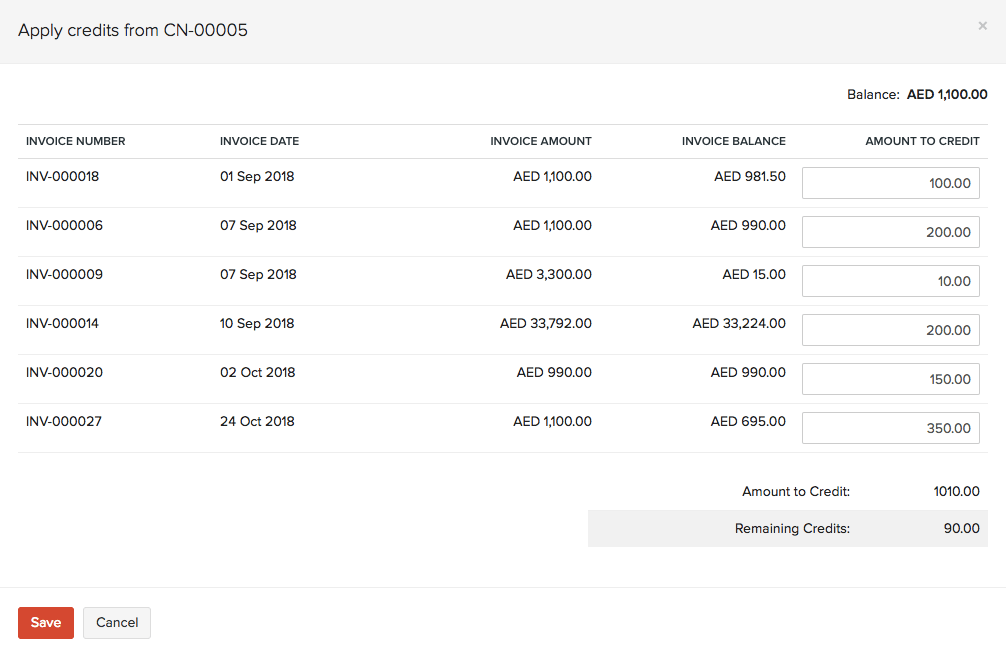The image size is (1006, 657).
Task: Click the INVOICE DATE column header
Action: (259, 141)
